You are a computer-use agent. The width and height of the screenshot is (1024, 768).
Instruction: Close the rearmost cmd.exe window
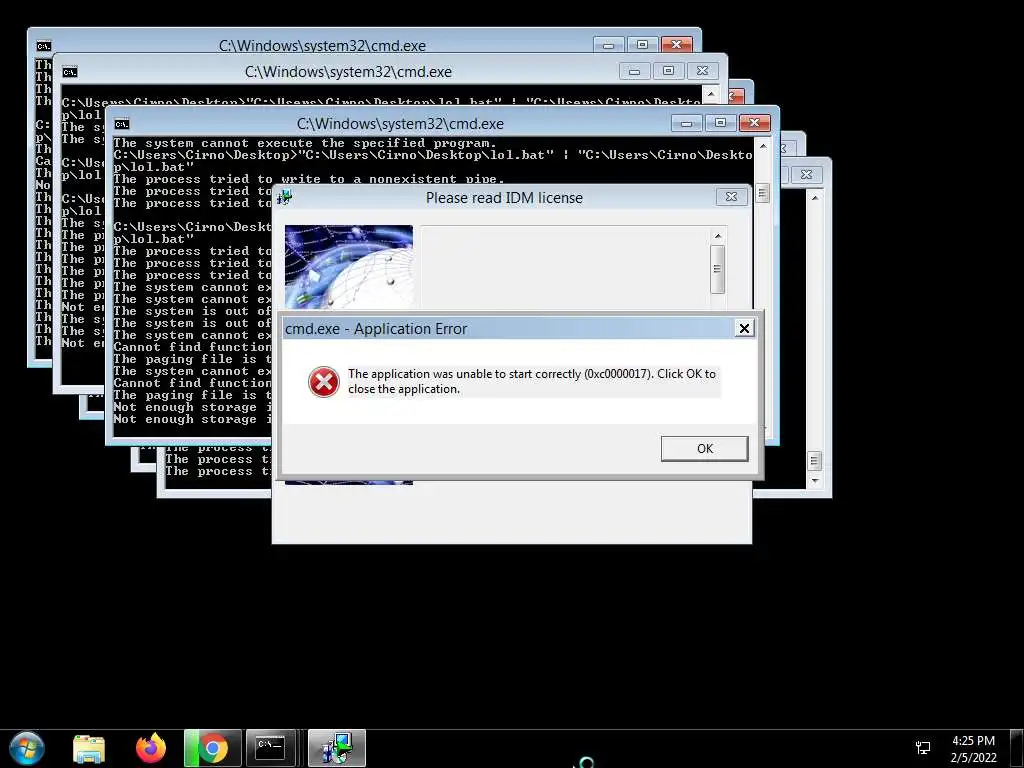coord(677,44)
